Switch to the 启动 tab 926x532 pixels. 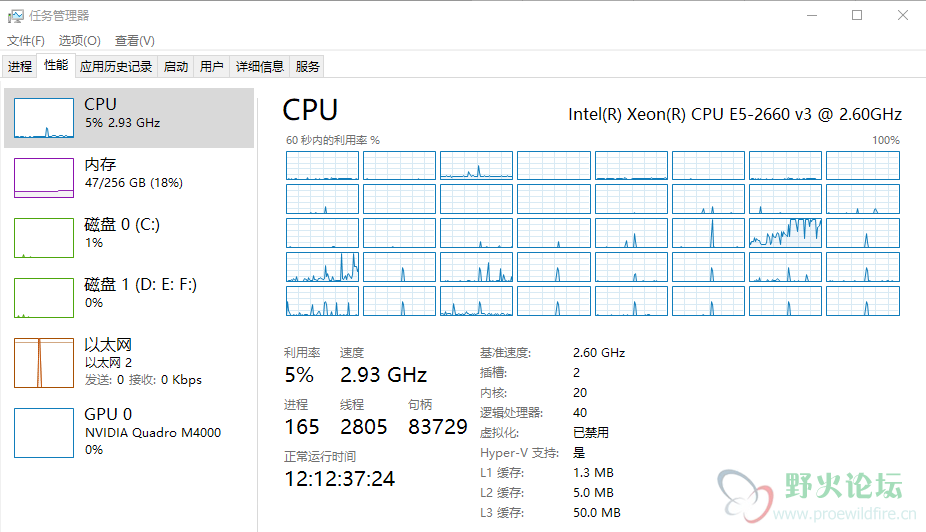click(175, 66)
